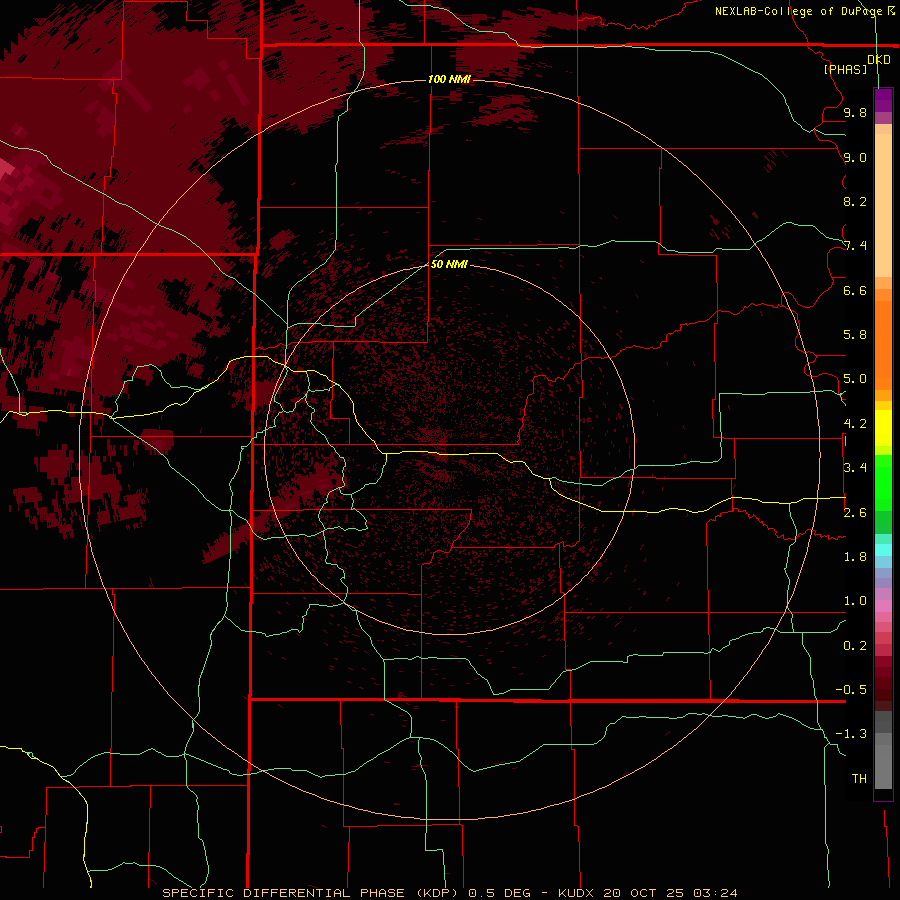Click the 7.4 legend value

click(855, 246)
